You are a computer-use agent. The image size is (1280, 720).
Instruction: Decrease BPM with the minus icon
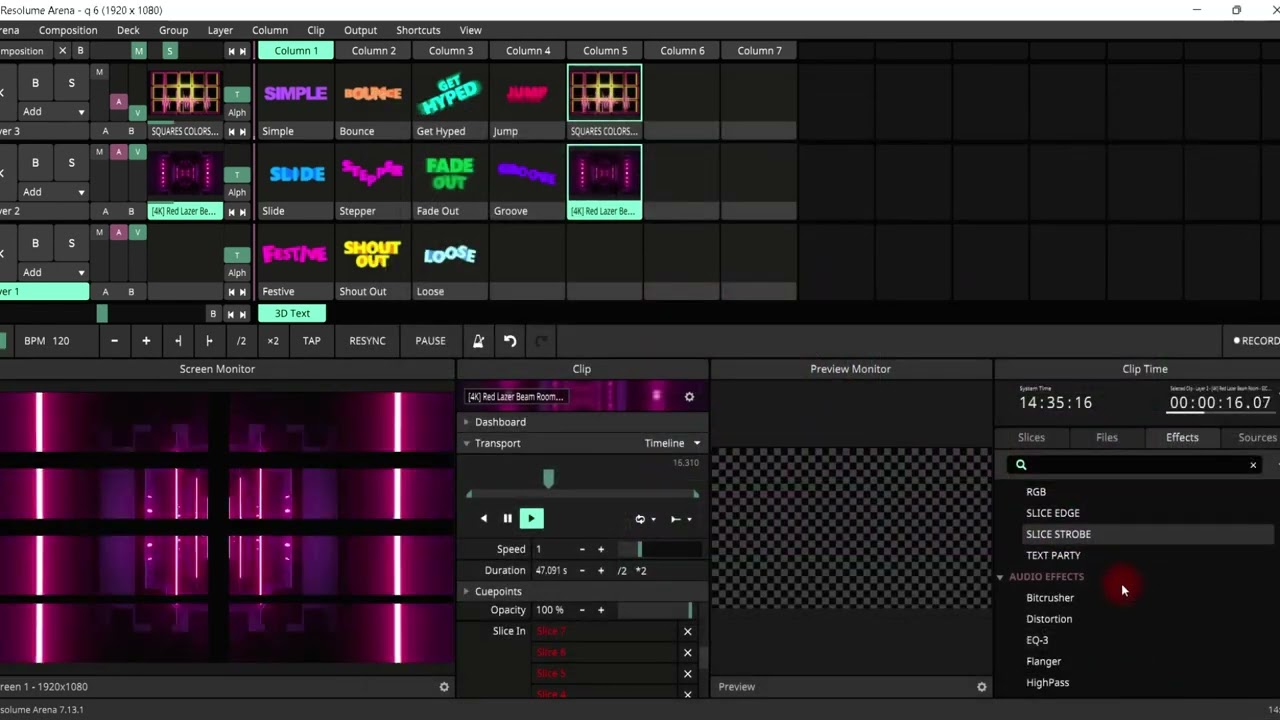(114, 341)
